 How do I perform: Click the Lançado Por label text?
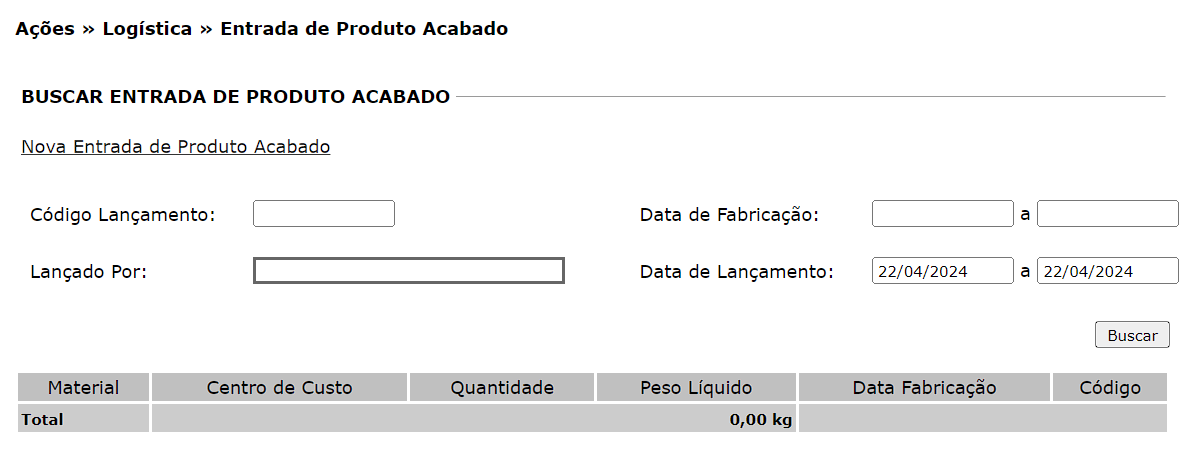click(89, 271)
